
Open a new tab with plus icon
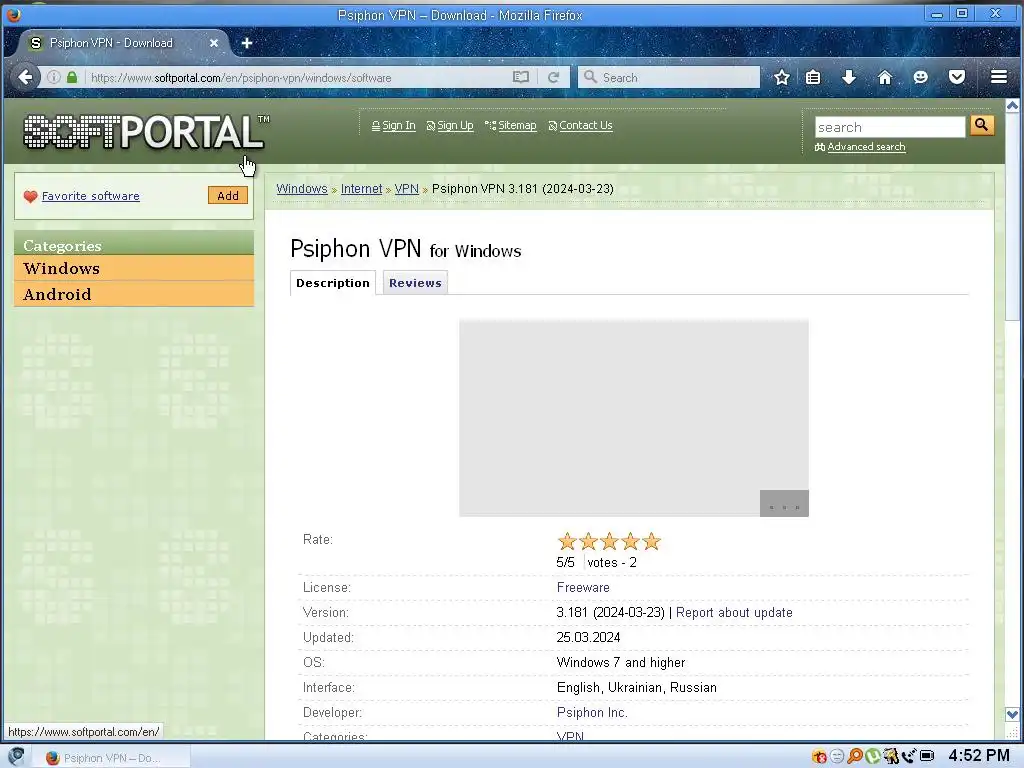coord(247,43)
